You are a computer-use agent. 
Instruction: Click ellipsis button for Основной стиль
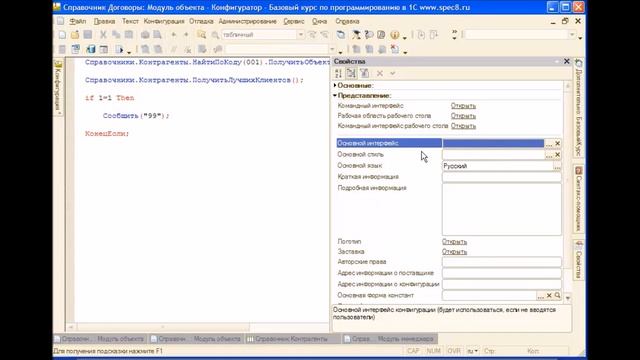549,155
